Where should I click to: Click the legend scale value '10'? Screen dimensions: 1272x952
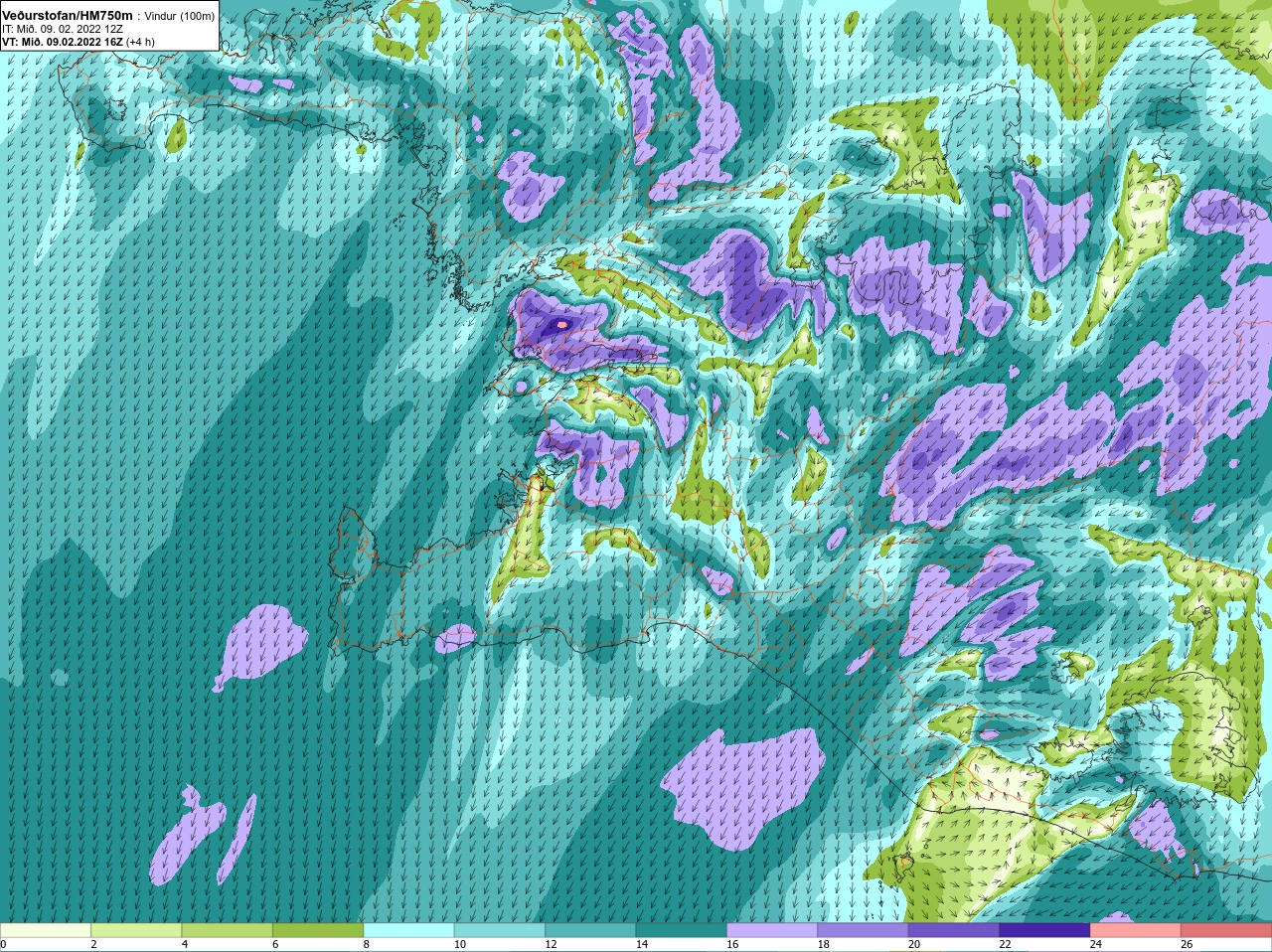point(460,945)
